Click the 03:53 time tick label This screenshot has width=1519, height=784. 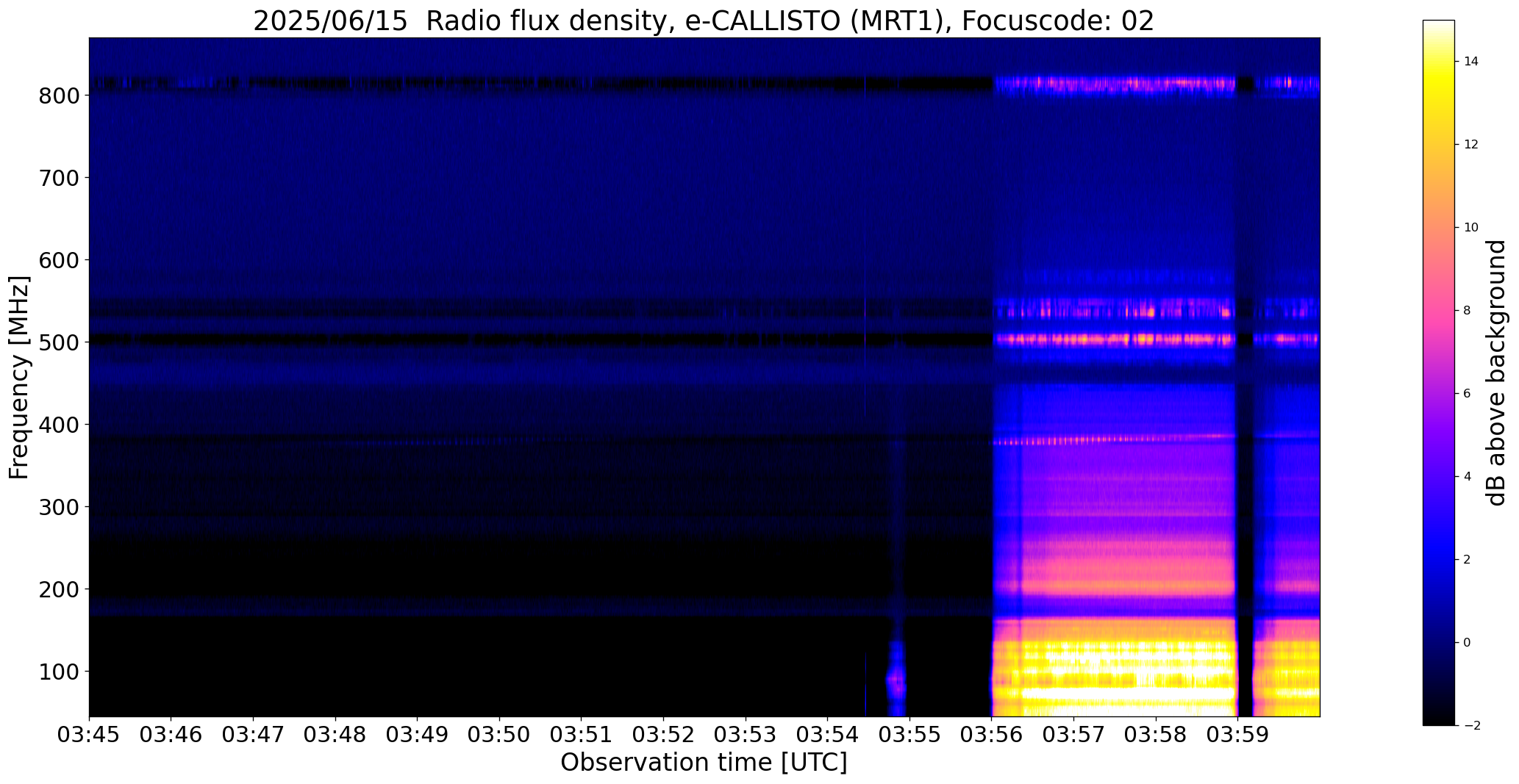coord(746,735)
